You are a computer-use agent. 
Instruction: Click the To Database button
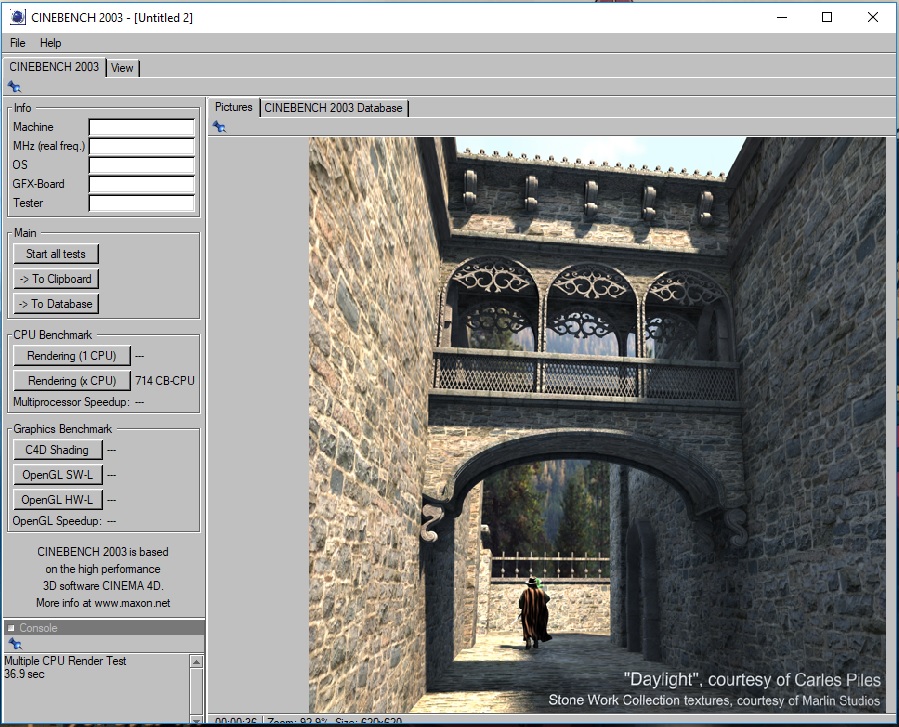point(56,304)
